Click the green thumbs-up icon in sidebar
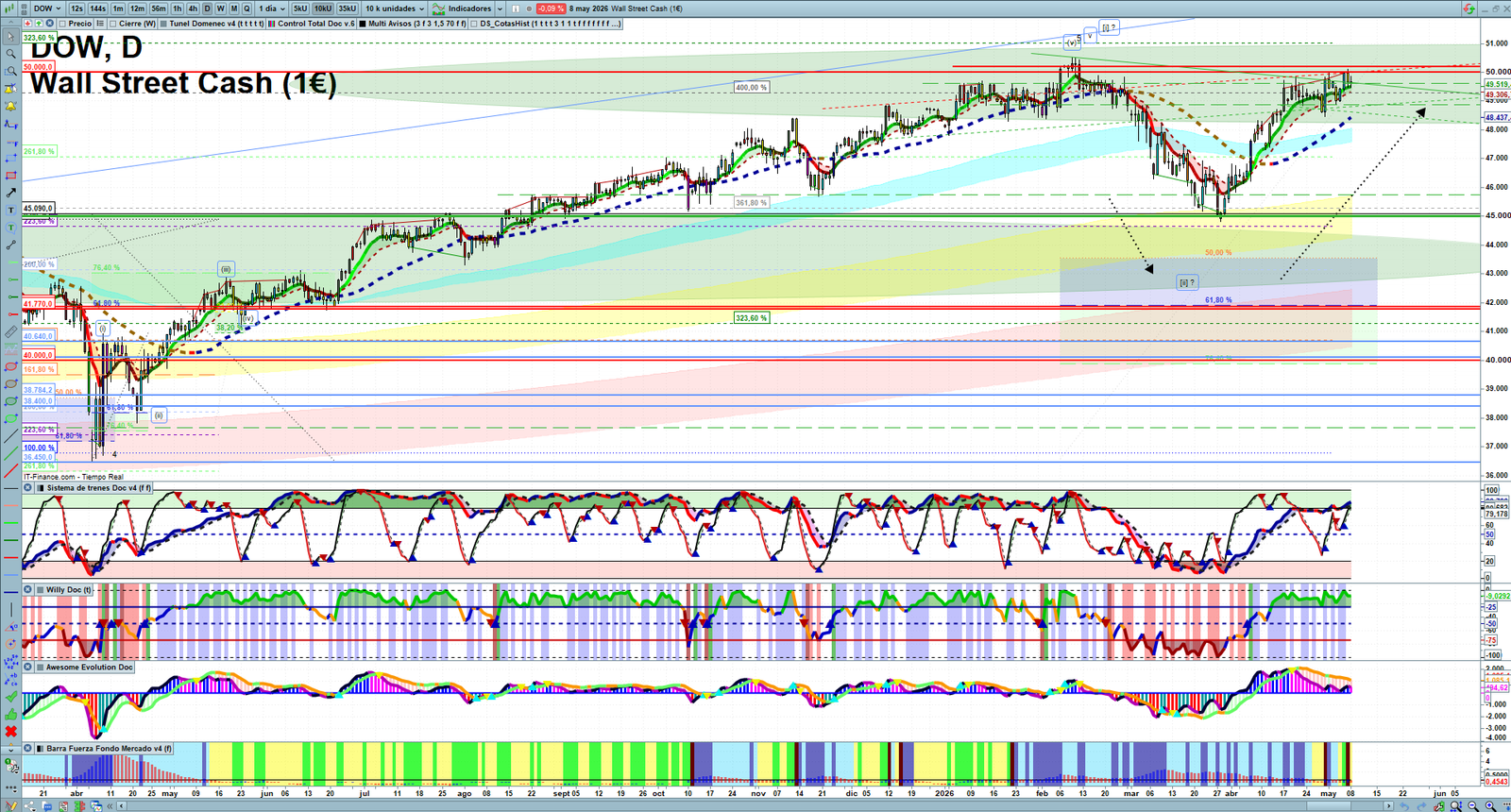Image resolution: width=1511 pixels, height=812 pixels. (x=10, y=715)
